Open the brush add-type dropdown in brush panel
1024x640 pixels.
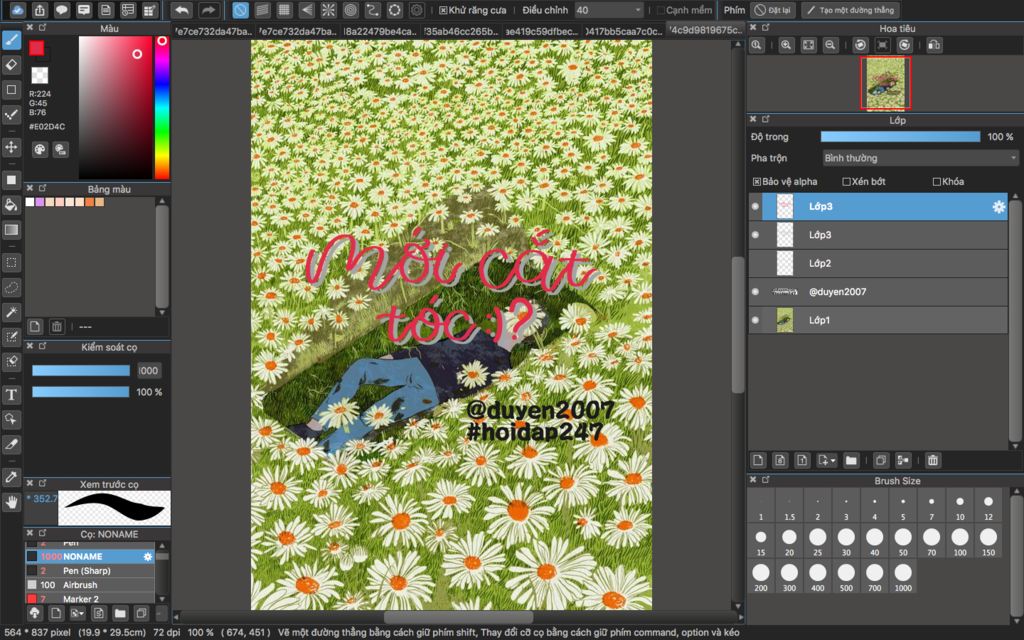[x=77, y=613]
